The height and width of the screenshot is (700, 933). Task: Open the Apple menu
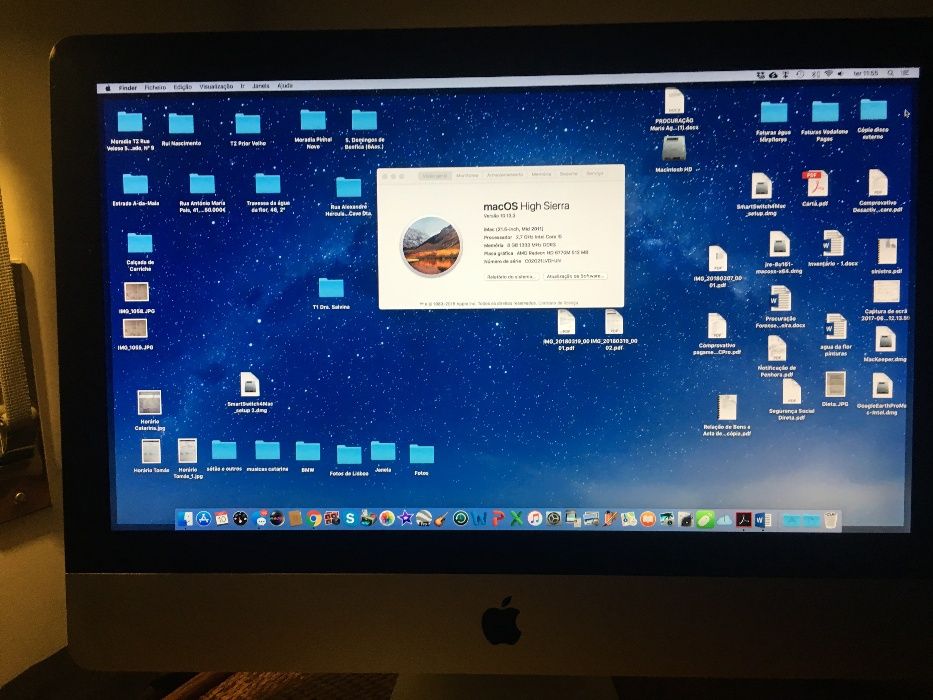click(108, 88)
